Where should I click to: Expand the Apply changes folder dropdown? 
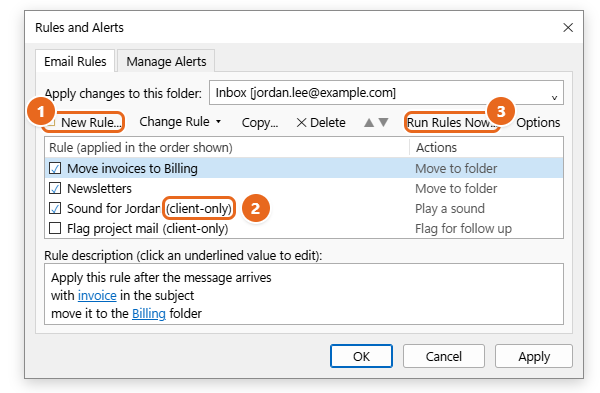pyautogui.click(x=554, y=98)
